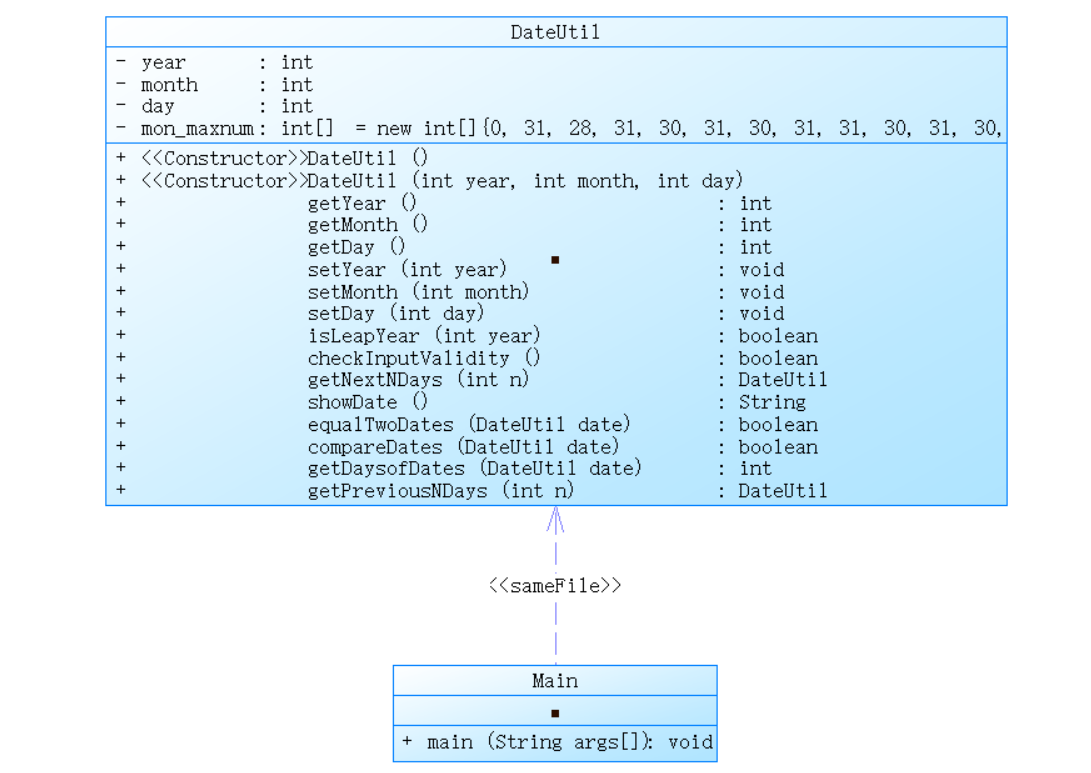
Task: Select the Main class title
Action: click(x=554, y=681)
